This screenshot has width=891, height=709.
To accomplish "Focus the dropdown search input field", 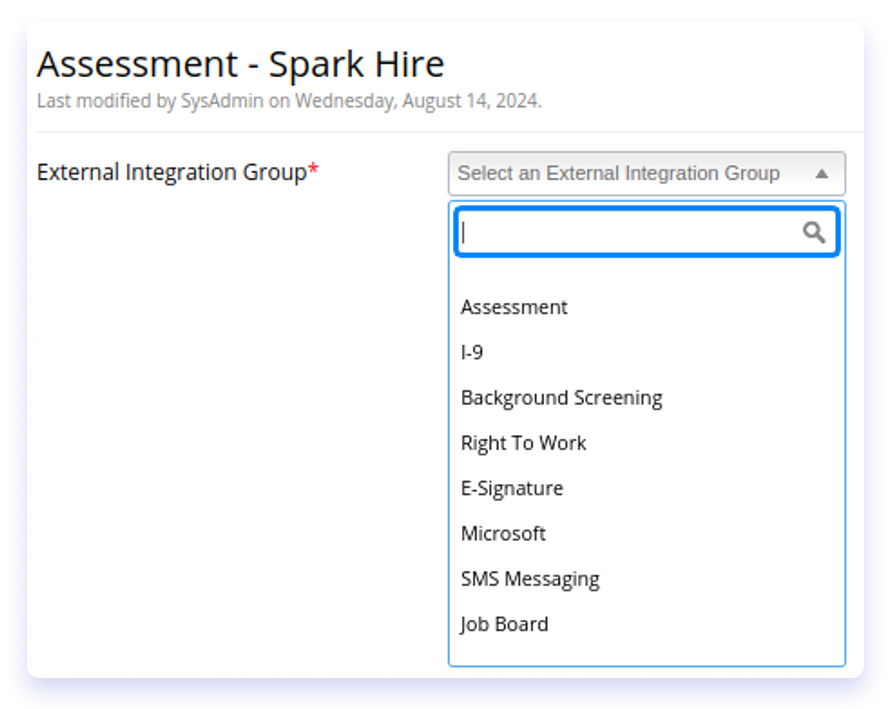I will click(647, 232).
